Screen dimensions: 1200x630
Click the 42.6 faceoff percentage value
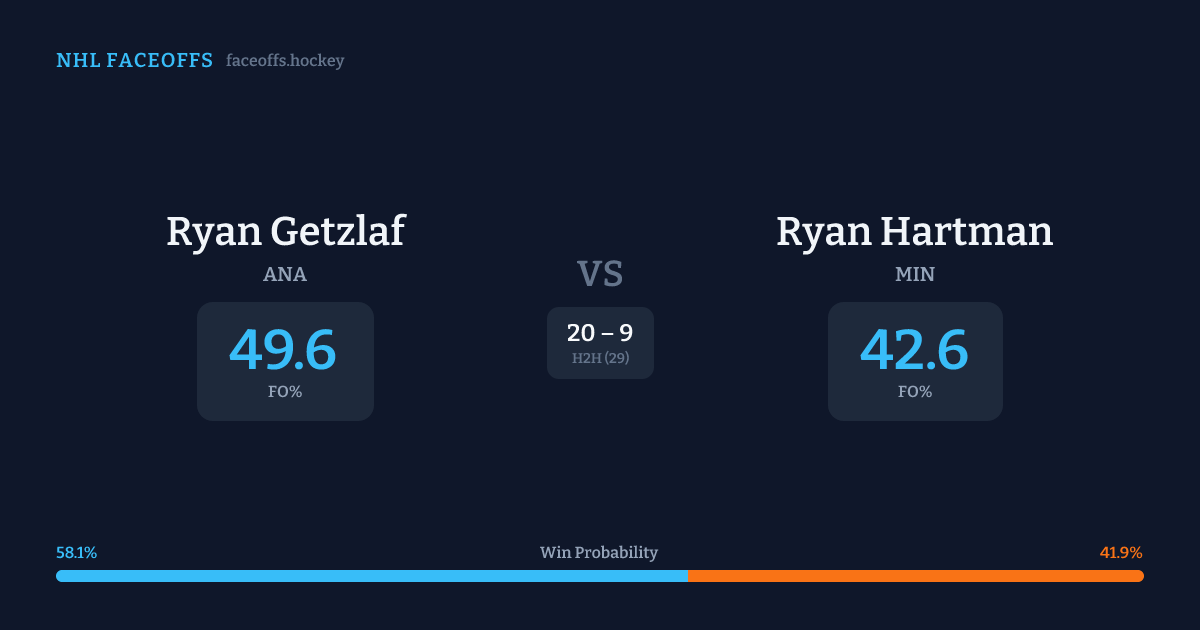[914, 350]
